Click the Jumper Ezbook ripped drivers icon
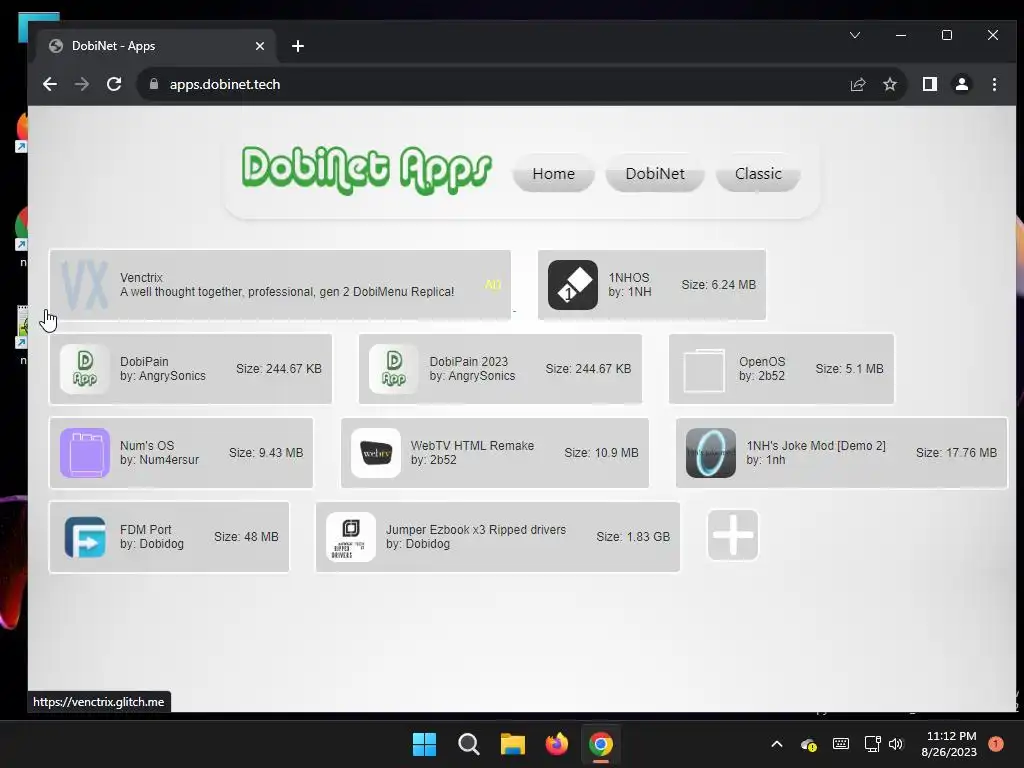Viewport: 1024px width, 768px height. click(x=351, y=537)
